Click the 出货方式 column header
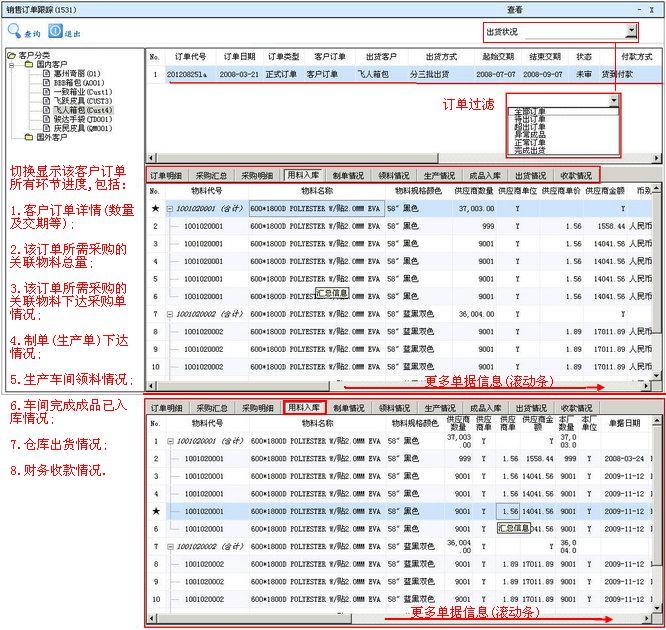The height and width of the screenshot is (630, 666). point(441,57)
